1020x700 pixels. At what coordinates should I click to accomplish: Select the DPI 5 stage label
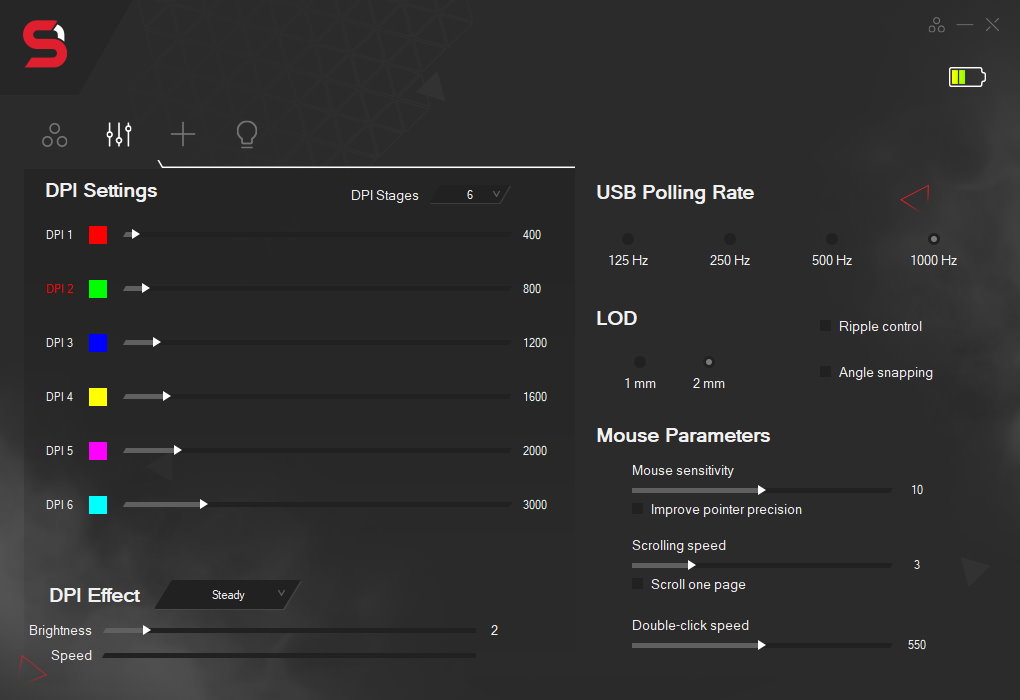point(60,451)
